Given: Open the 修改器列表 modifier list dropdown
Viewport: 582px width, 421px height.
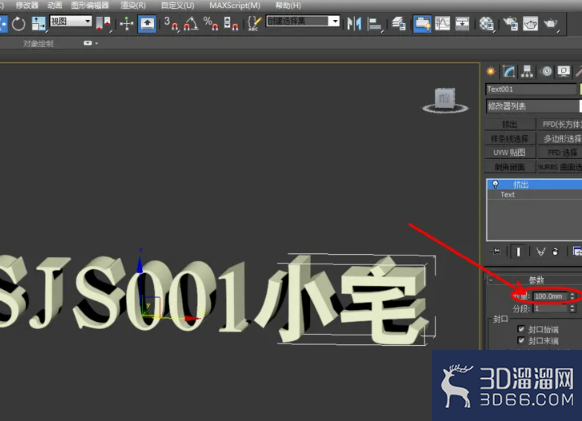Looking at the screenshot, I should pos(534,106).
